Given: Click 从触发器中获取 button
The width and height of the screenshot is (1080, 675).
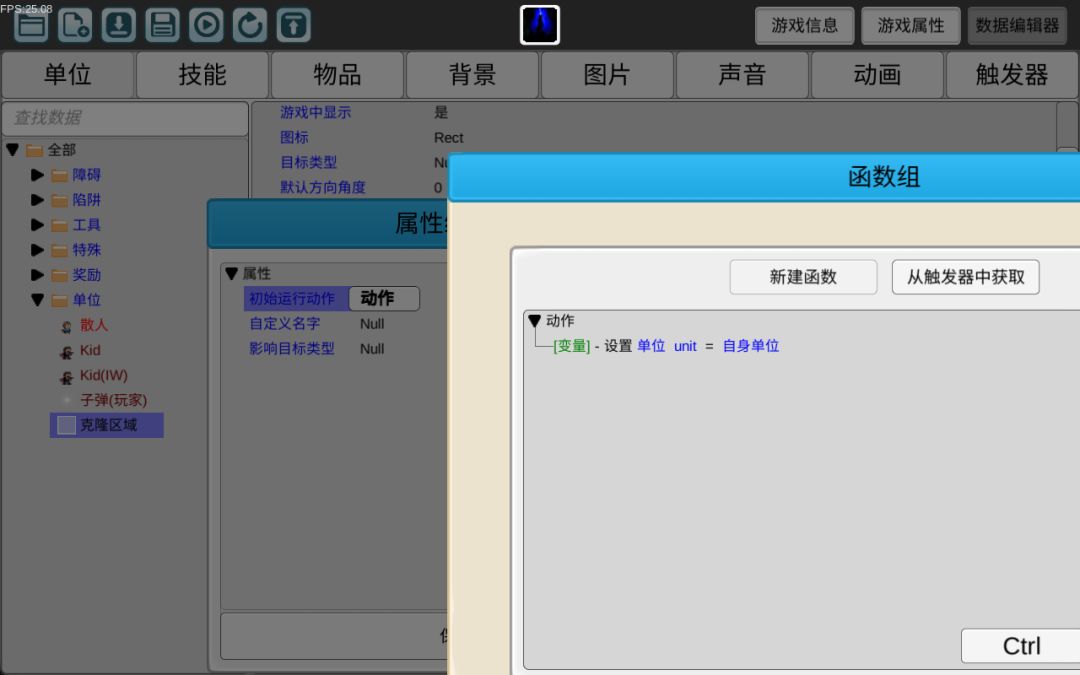Looking at the screenshot, I should 966,277.
